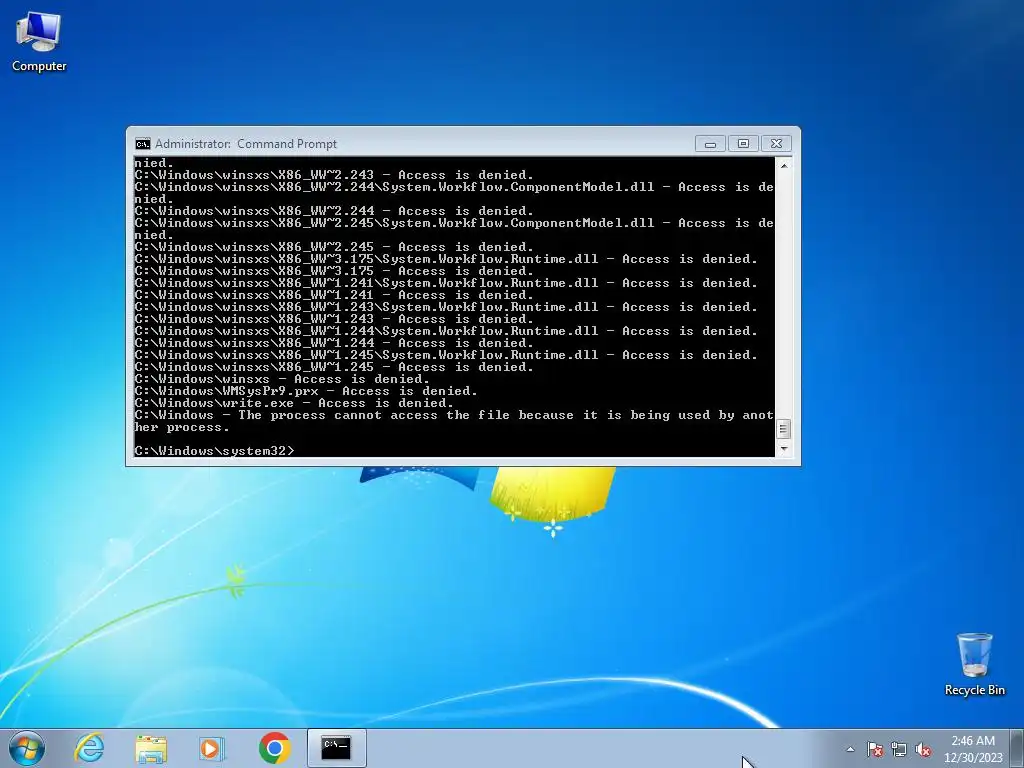
Task: Open muted volume speaker tray icon
Action: (x=923, y=749)
